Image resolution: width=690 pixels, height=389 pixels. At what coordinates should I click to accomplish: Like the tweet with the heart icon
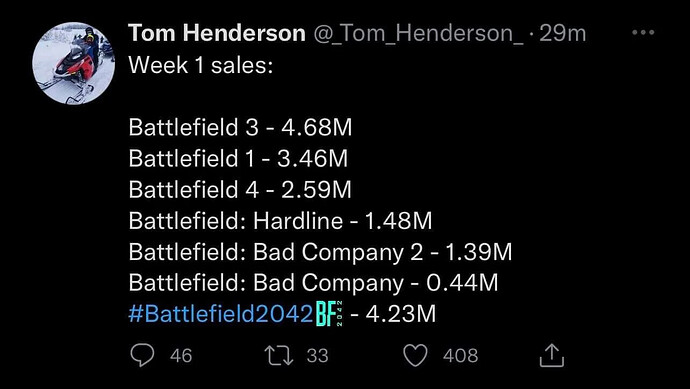click(416, 356)
